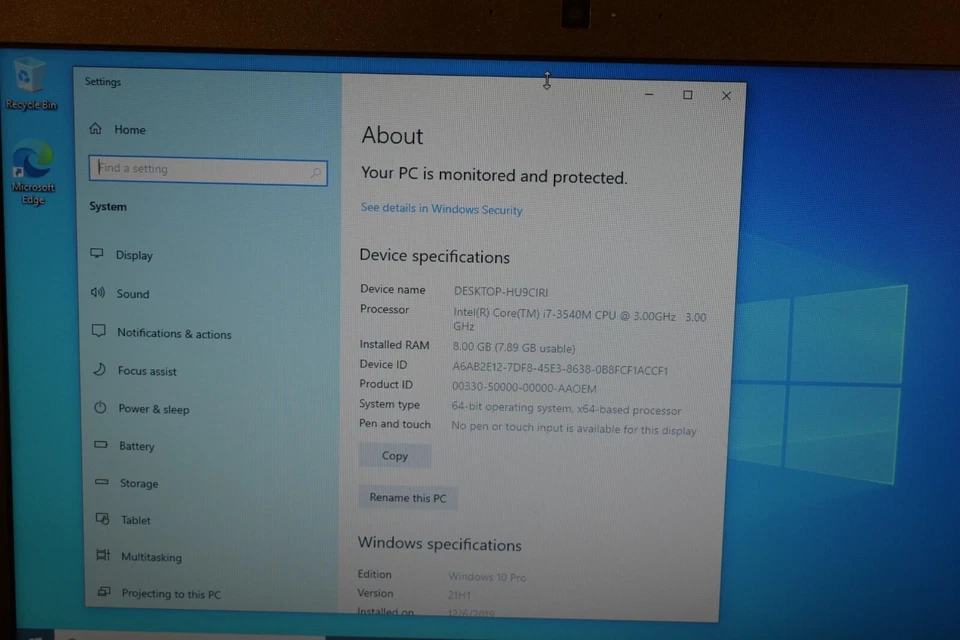960x640 pixels.
Task: Select the Sound speaker icon
Action: click(98, 293)
